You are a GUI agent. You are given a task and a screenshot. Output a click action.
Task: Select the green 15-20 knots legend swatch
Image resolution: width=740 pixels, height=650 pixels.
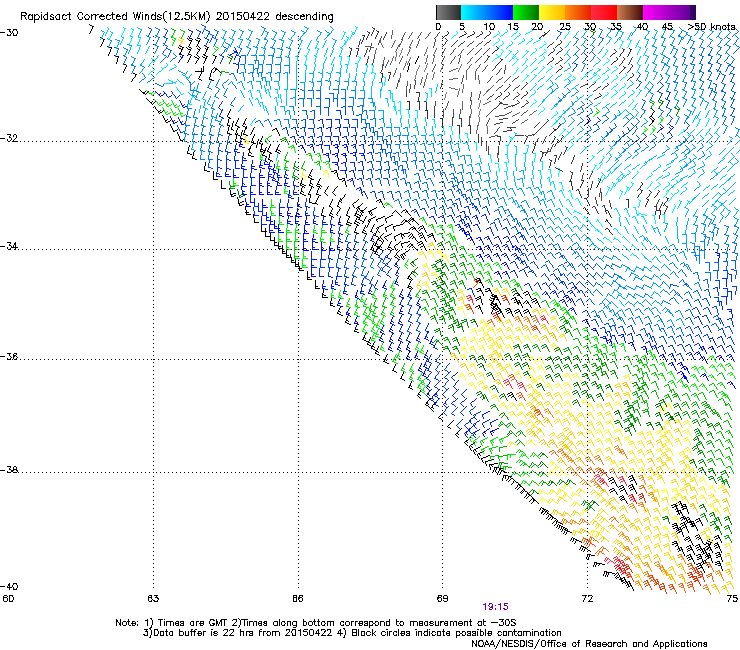point(526,12)
